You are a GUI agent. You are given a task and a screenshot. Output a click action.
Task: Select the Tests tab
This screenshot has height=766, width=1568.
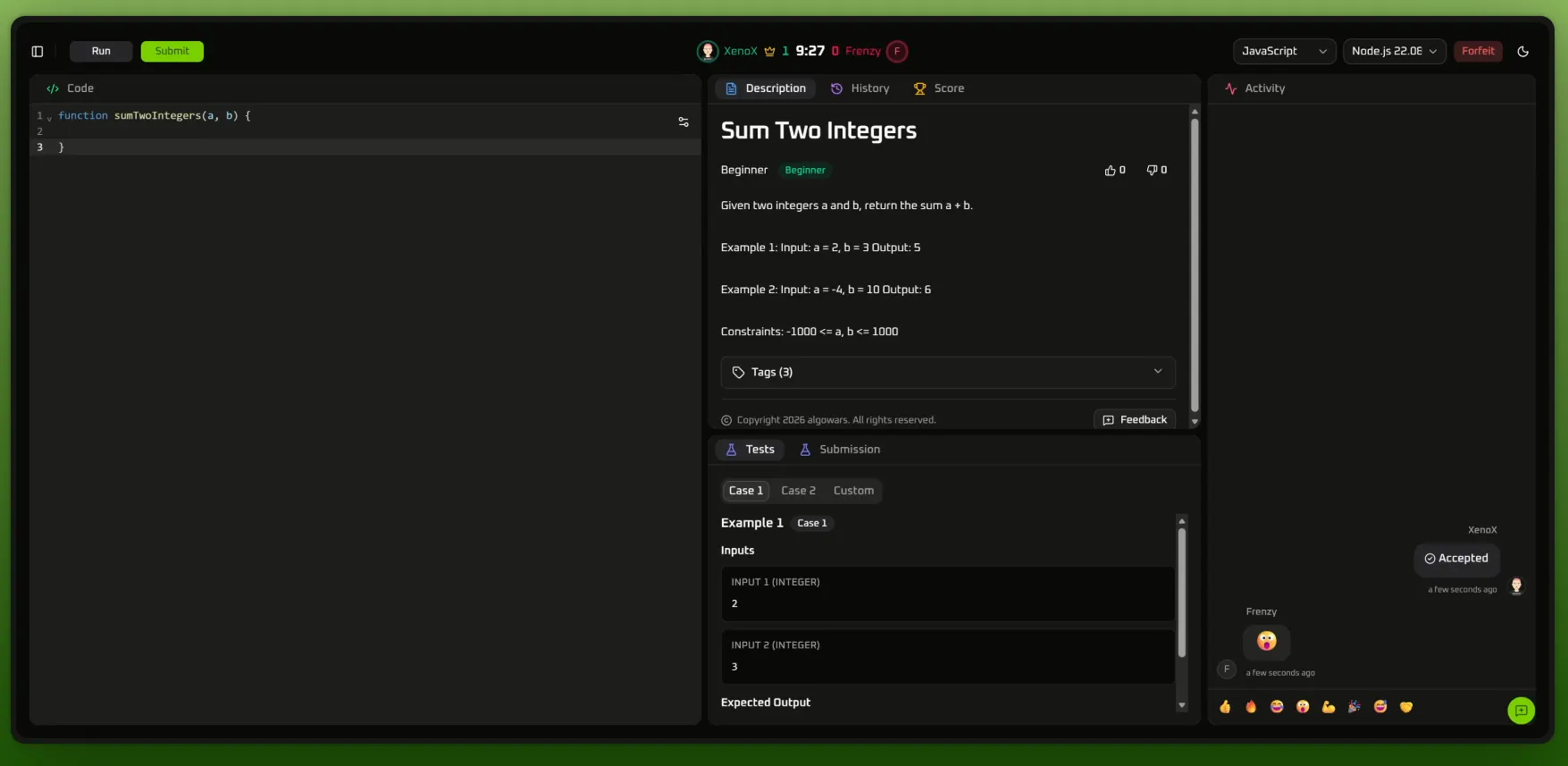pos(750,450)
